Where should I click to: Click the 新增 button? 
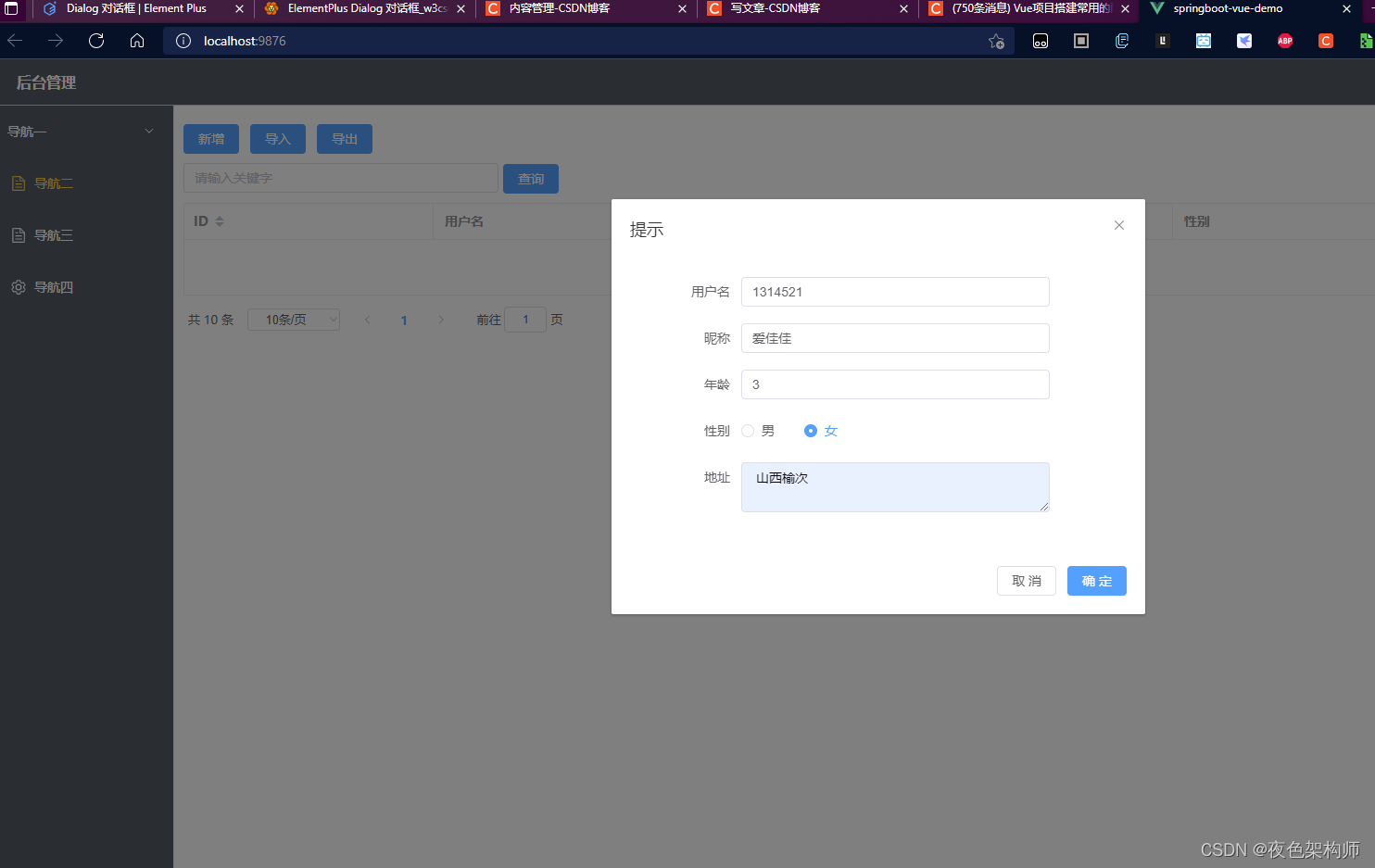coord(211,139)
